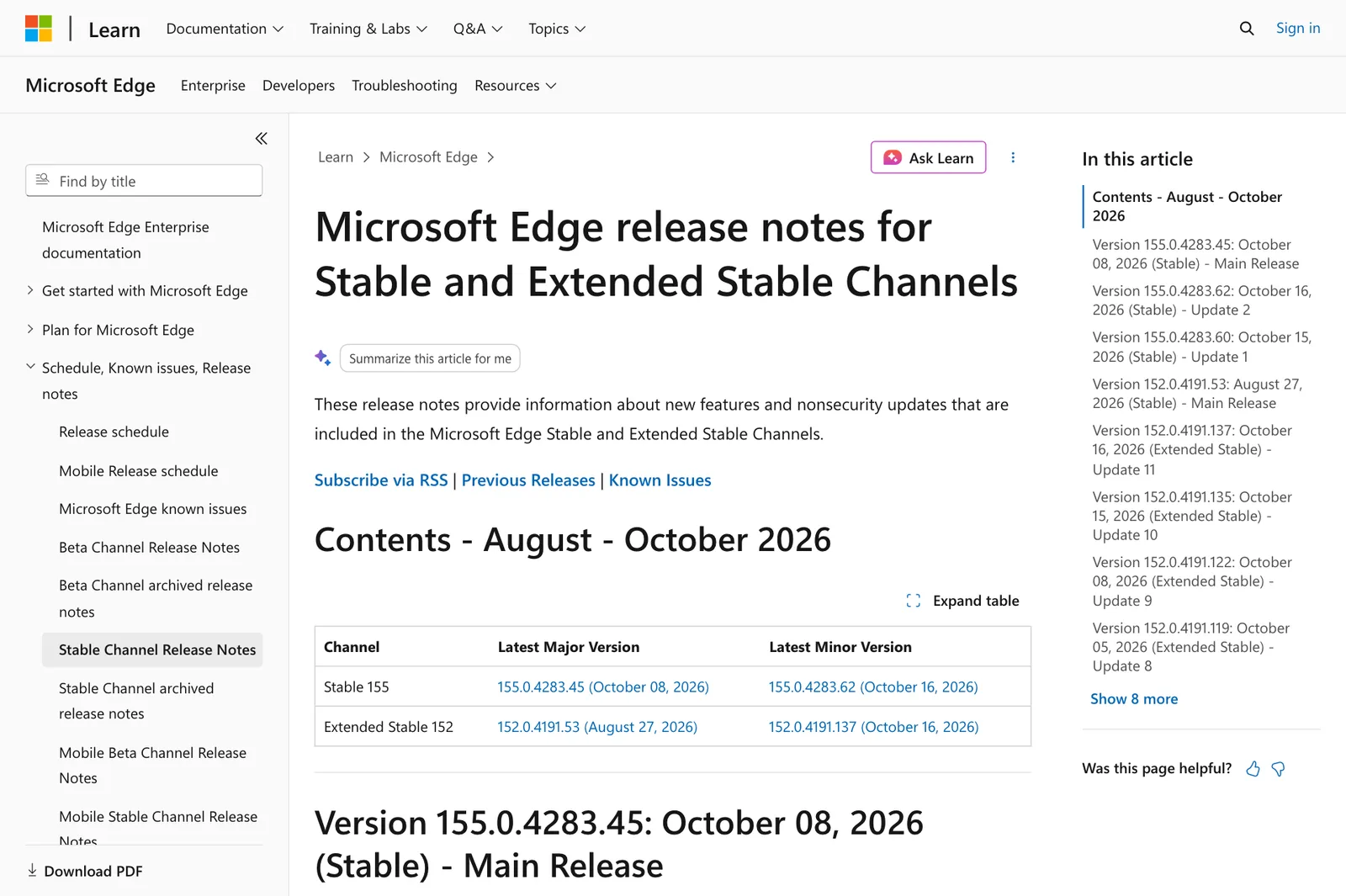This screenshot has width=1346, height=896.
Task: Open the Q&A dropdown menu
Action: 478,29
